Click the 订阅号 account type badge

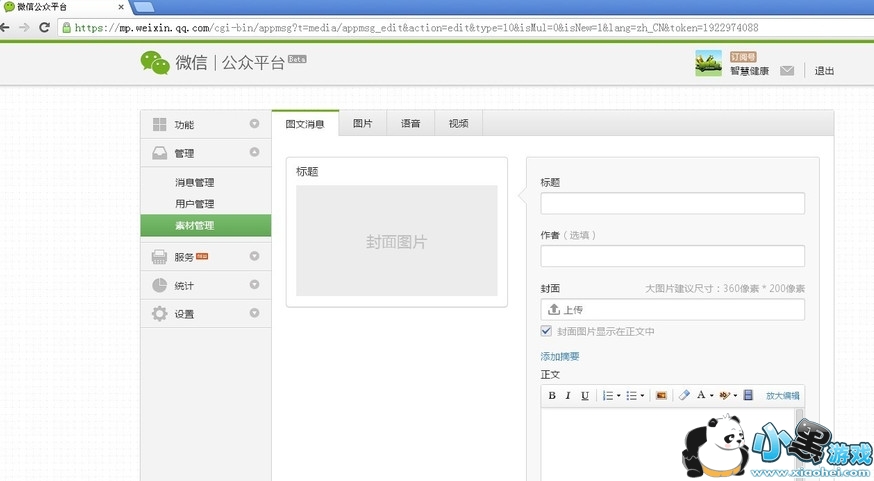[743, 57]
